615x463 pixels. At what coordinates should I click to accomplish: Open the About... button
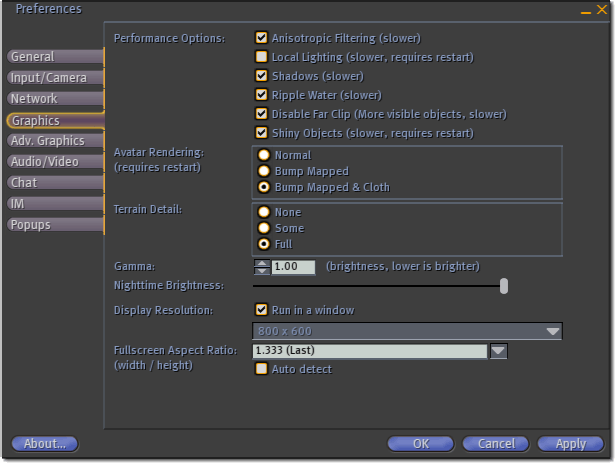tap(45, 444)
